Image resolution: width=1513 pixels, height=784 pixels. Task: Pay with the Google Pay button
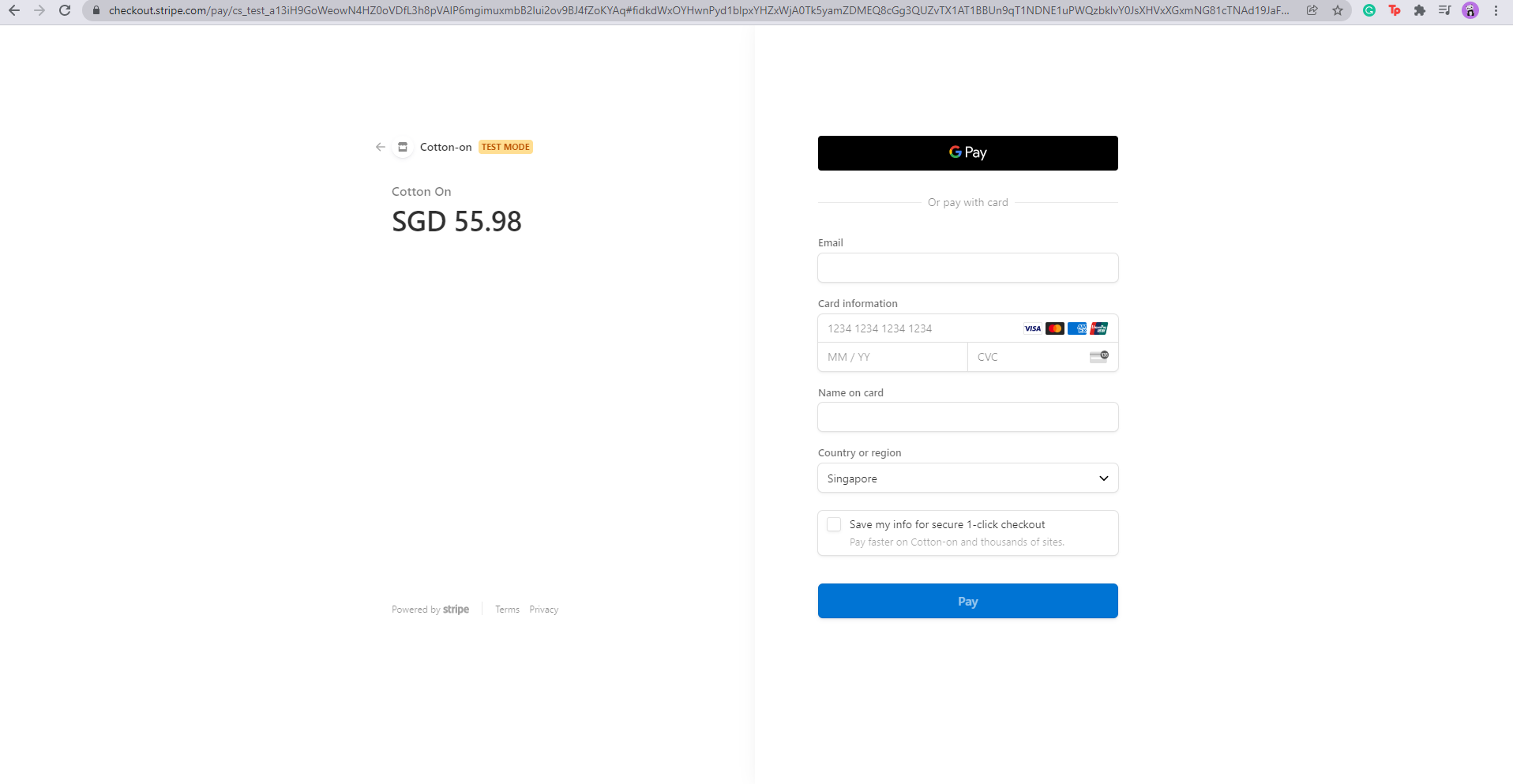tap(968, 153)
